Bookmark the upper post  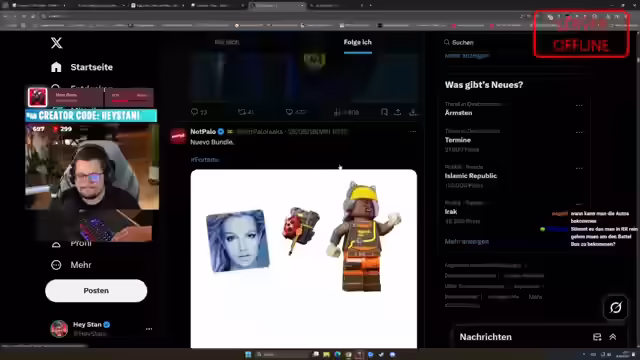click(384, 111)
